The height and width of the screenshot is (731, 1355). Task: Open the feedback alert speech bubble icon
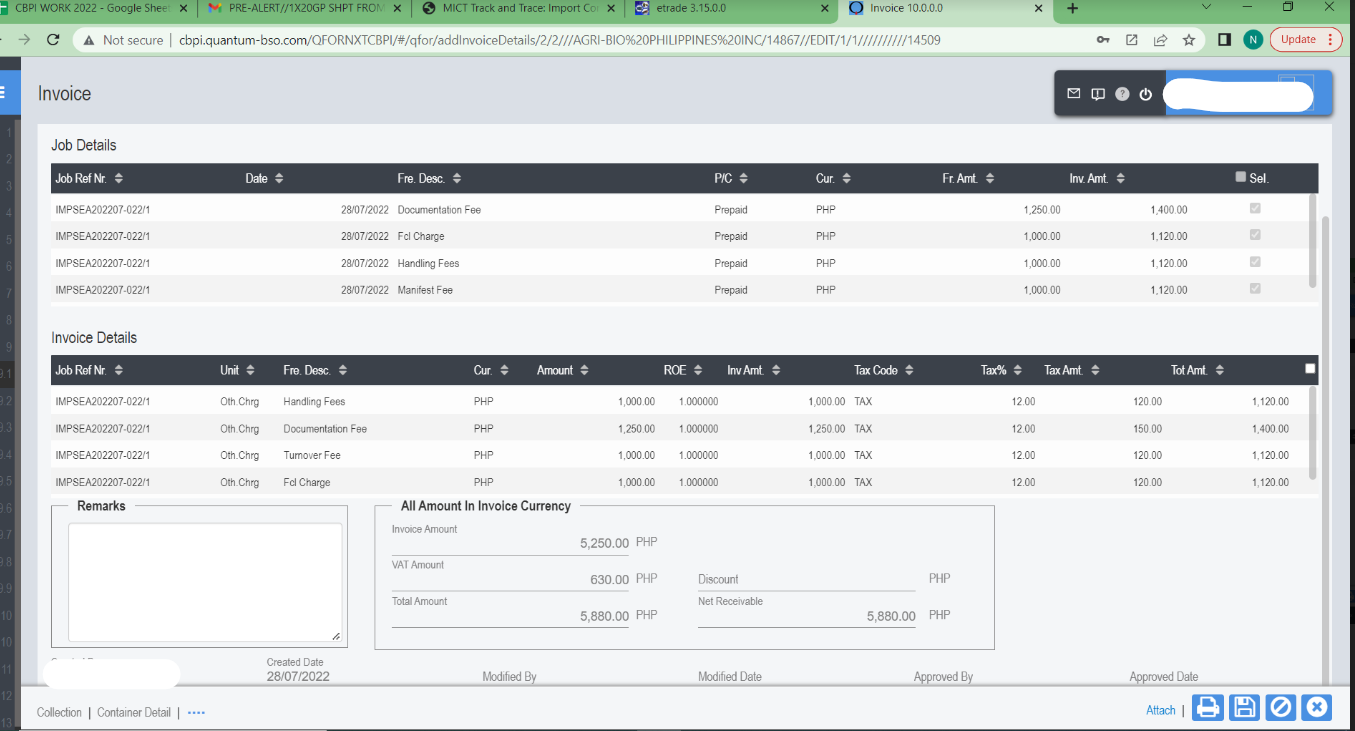[x=1098, y=94]
